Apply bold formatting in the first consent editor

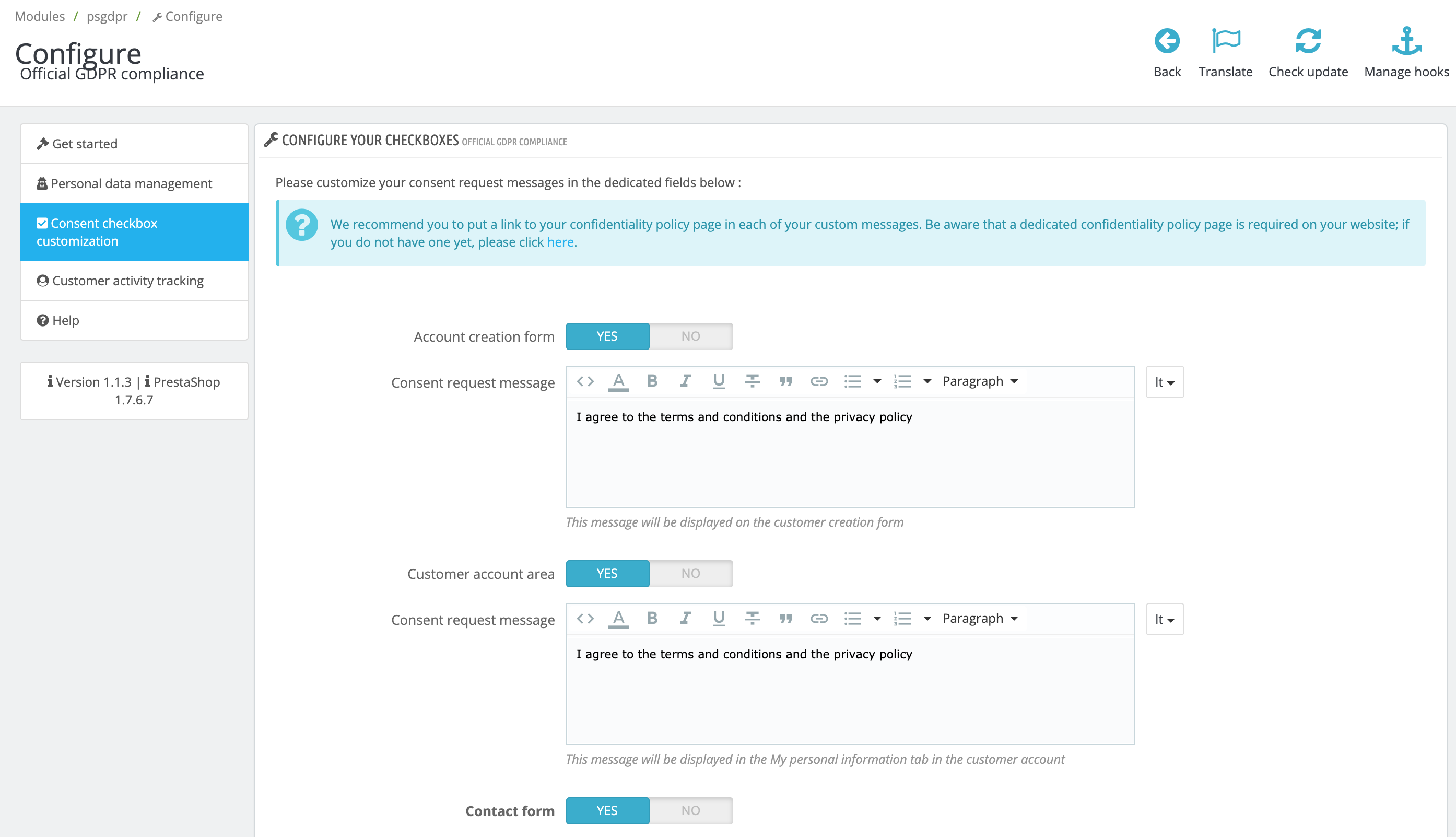point(652,380)
